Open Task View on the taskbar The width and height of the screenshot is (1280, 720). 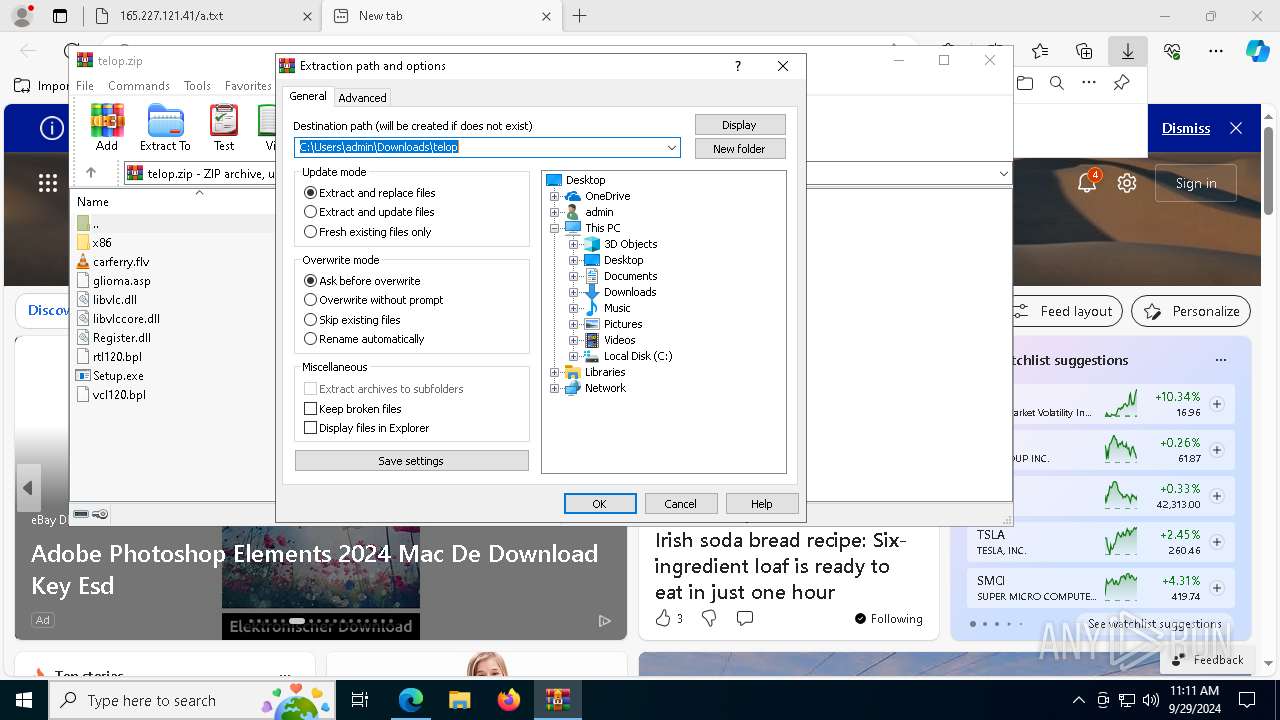point(360,700)
